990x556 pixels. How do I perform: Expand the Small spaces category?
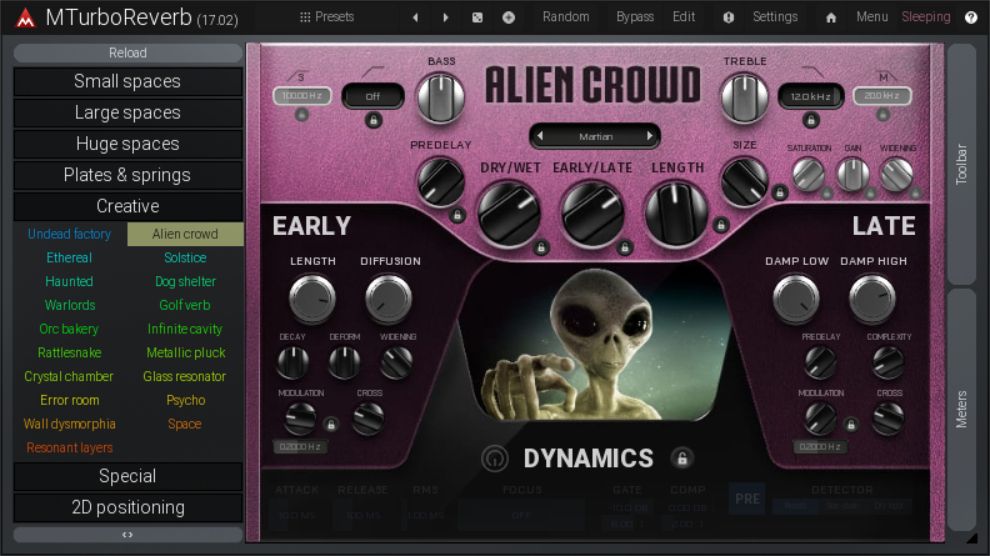click(x=128, y=81)
